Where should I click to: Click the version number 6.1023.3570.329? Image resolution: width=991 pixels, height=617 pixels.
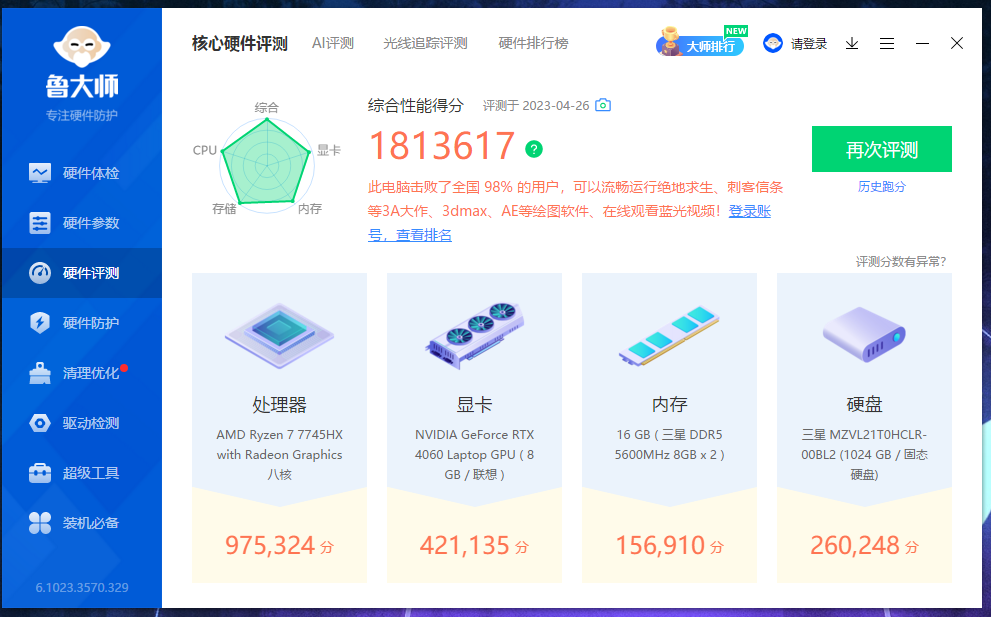point(82,587)
